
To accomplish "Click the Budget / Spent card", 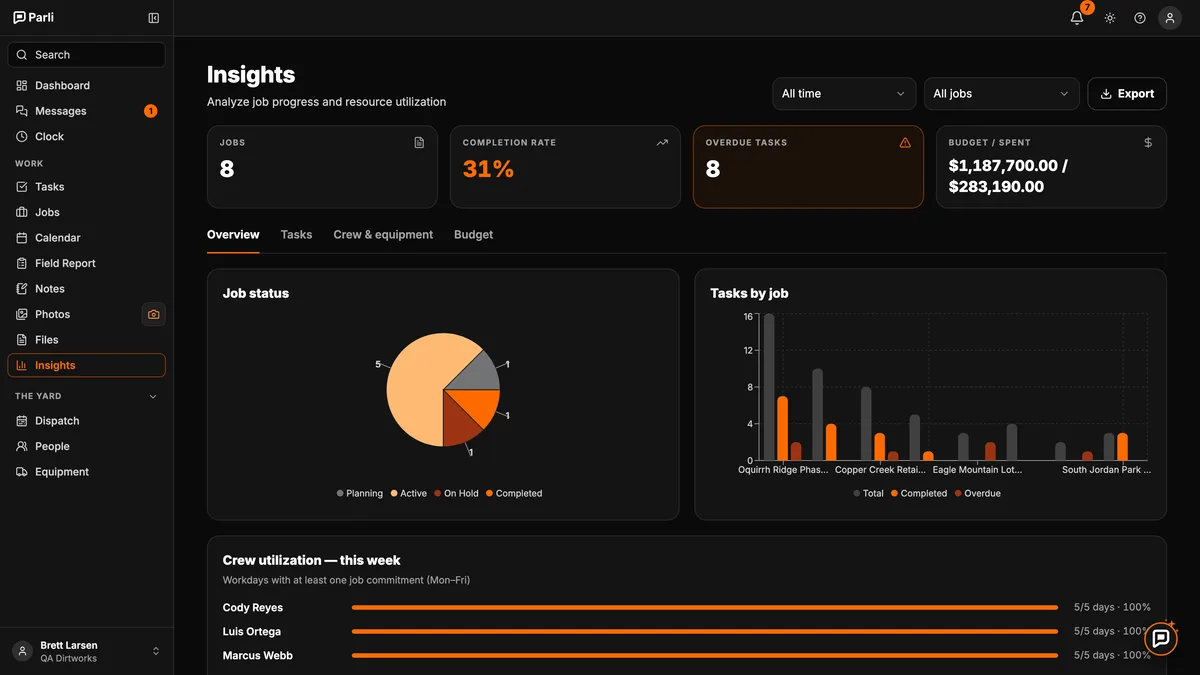I will (x=1051, y=167).
